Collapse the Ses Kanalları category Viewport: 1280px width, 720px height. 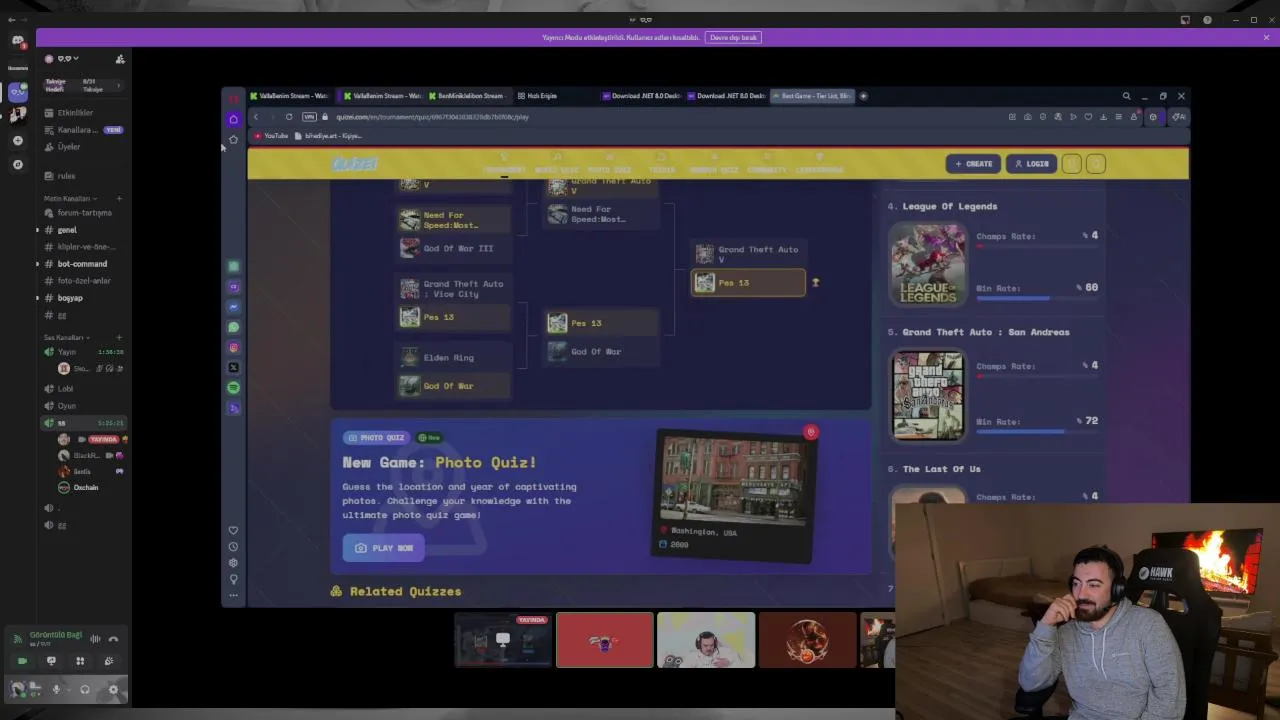66,337
